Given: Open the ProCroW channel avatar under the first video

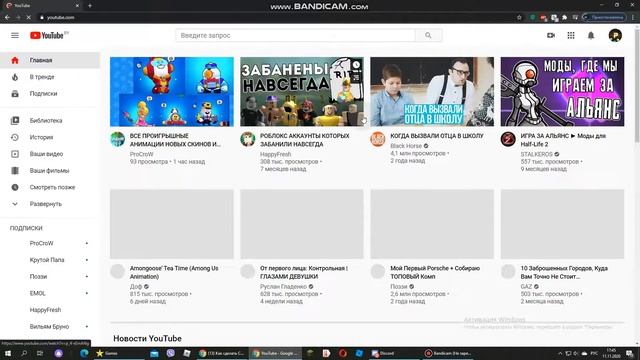Looking at the screenshot, I should (x=118, y=139).
